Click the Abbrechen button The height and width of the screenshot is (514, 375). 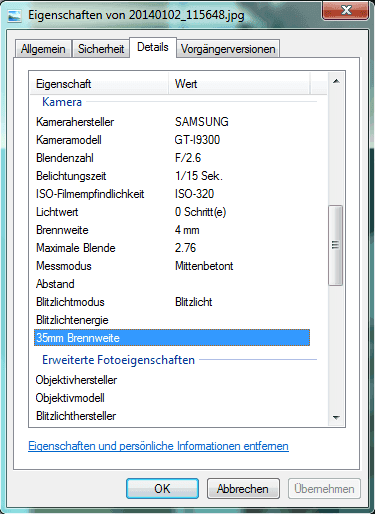click(x=243, y=489)
